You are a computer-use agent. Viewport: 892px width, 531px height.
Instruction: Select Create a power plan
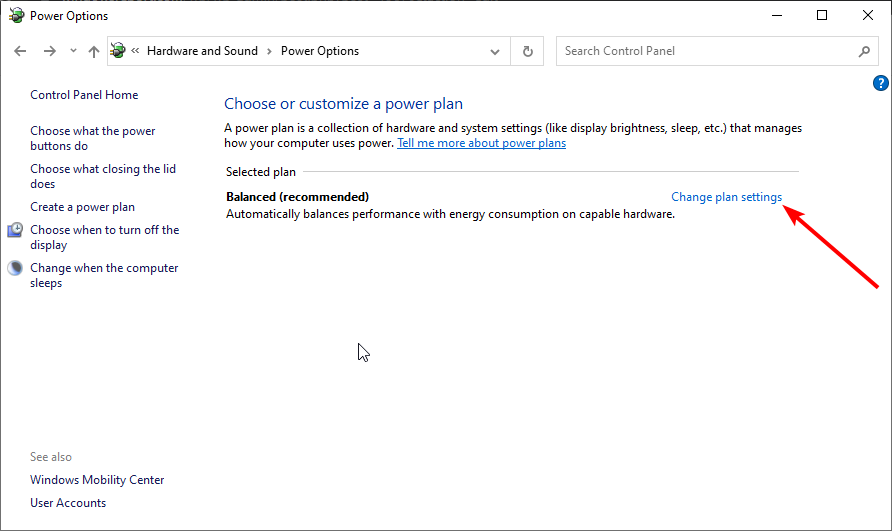click(x=82, y=207)
